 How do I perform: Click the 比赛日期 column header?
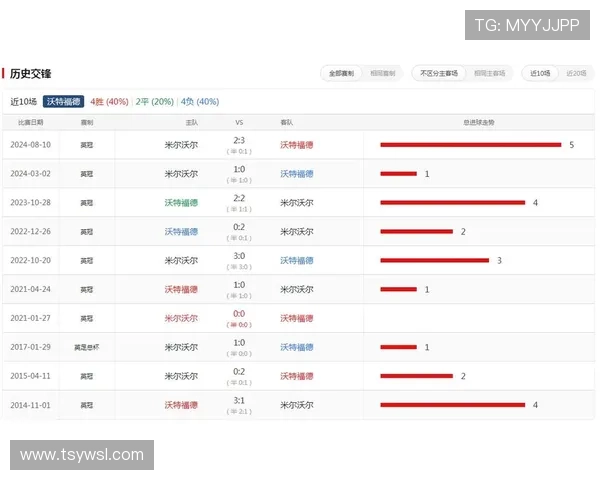(x=30, y=122)
